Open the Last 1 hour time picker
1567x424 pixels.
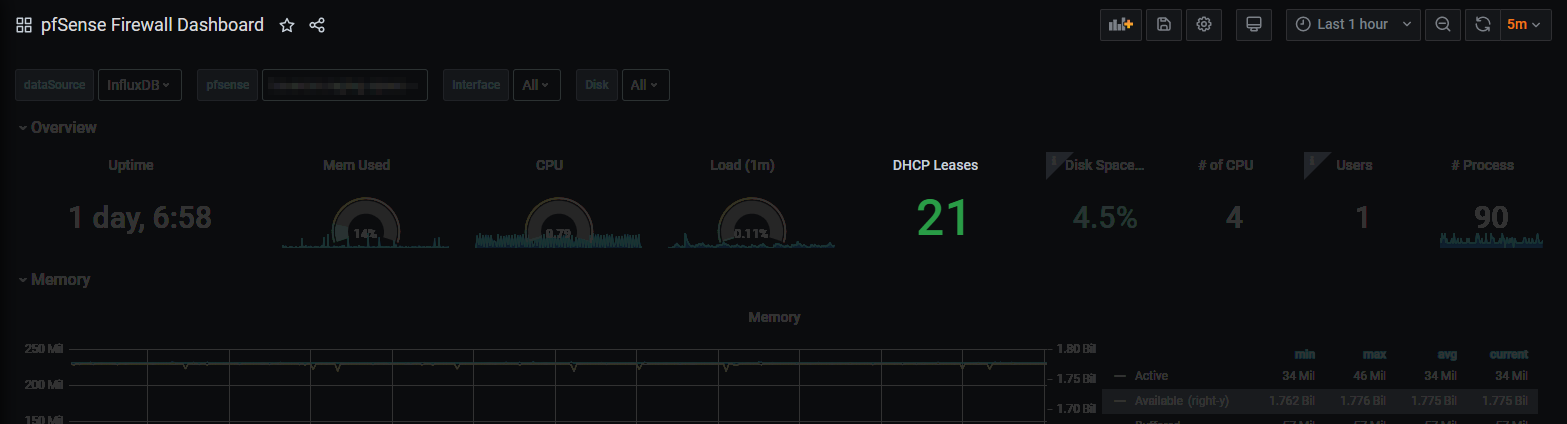(1353, 25)
